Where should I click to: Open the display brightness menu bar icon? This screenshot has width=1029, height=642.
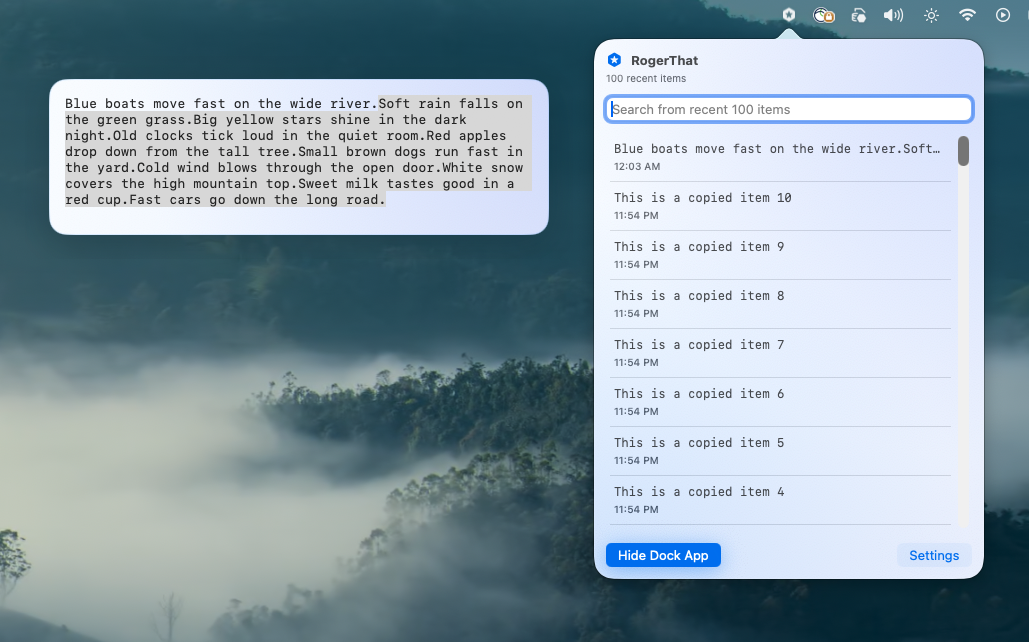931,15
